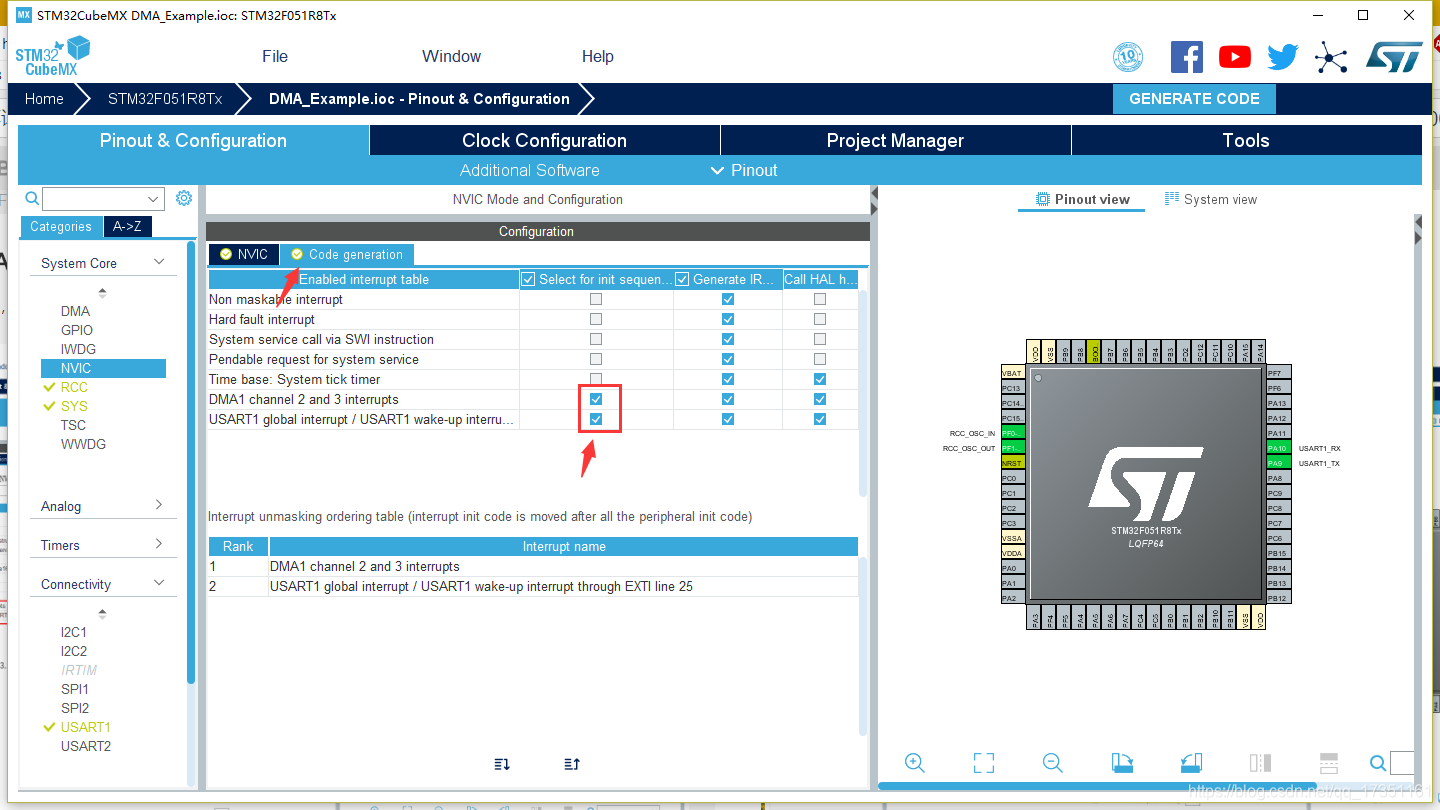Collapse the Connectivity category
The width and height of the screenshot is (1440, 810).
(159, 583)
